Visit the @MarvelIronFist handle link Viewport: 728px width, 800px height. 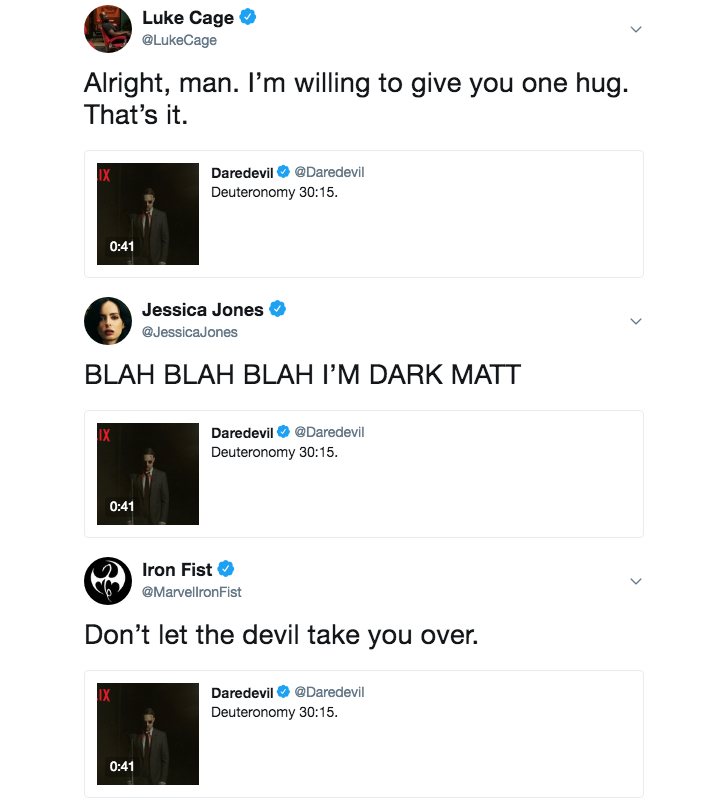192,591
